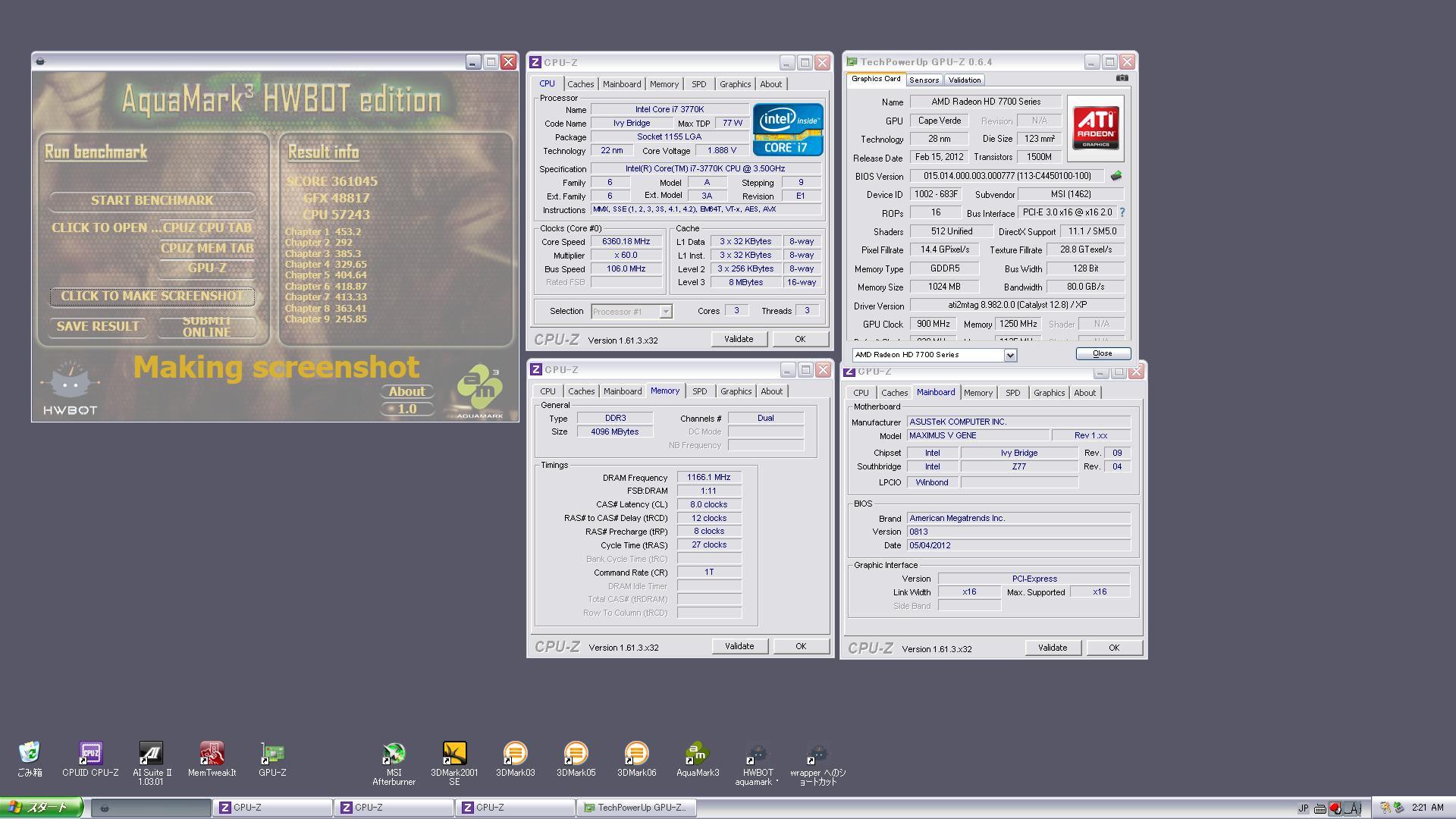Click About button in AquaMark
1456x819 pixels.
[406, 392]
